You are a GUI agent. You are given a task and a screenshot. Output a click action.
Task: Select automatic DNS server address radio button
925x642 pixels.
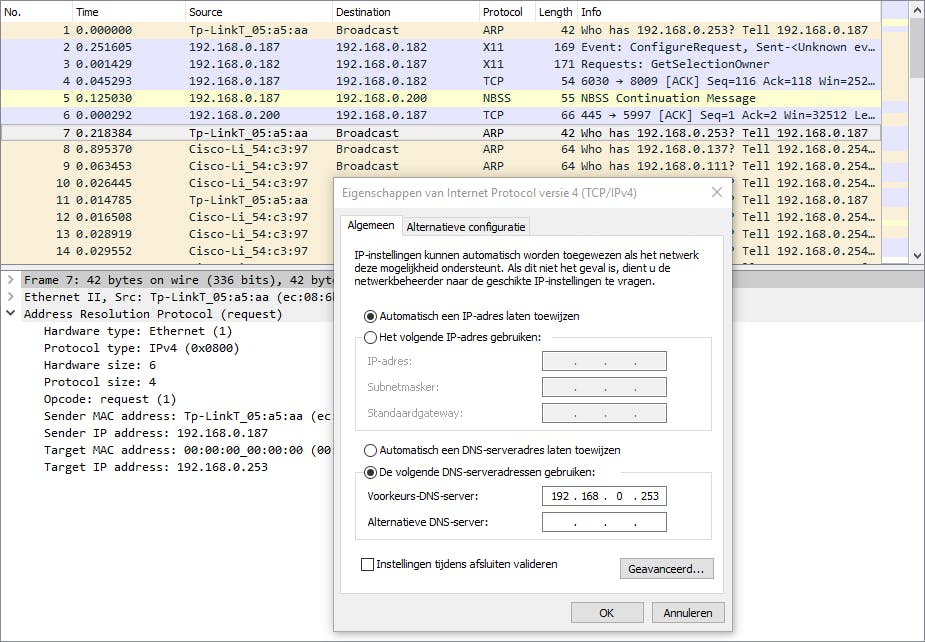[x=370, y=450]
